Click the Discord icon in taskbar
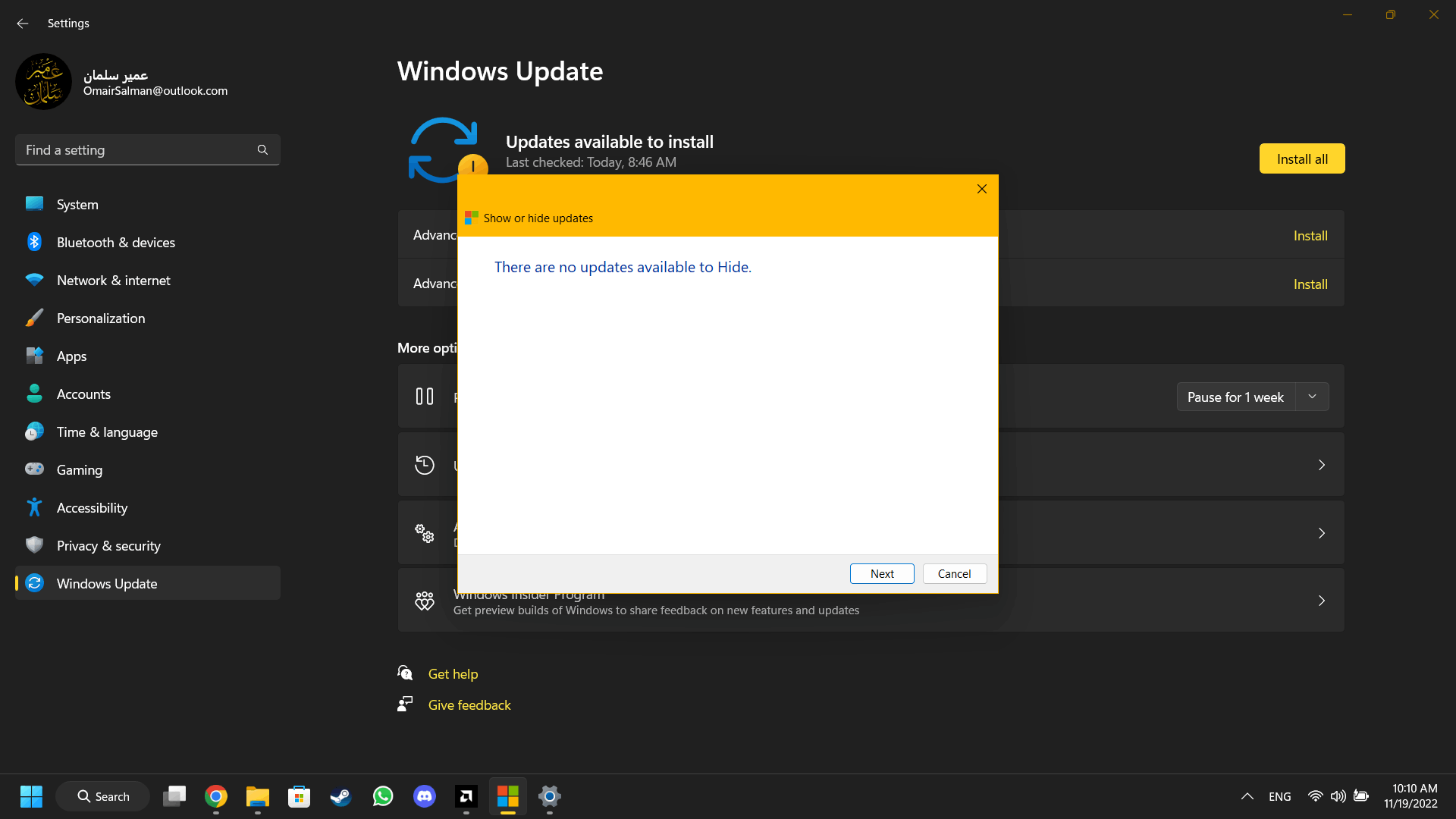Viewport: 1456px width, 819px height. [x=424, y=796]
